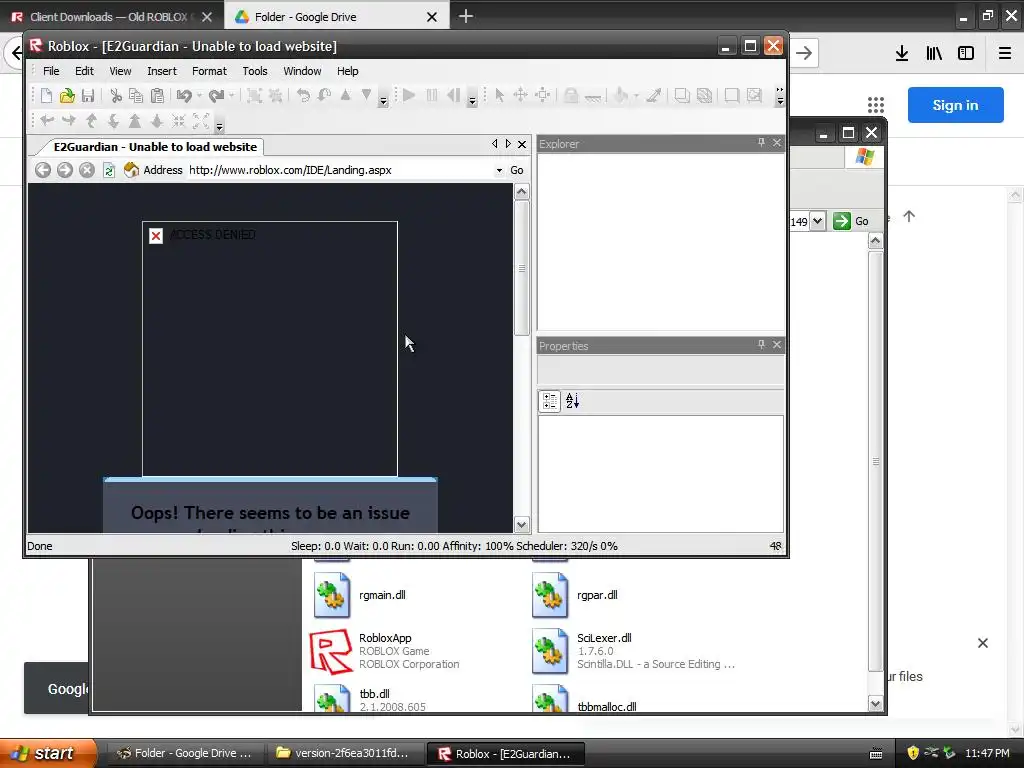1024x768 pixels.
Task: Click the camera pan right arrow icon
Action: point(69,120)
